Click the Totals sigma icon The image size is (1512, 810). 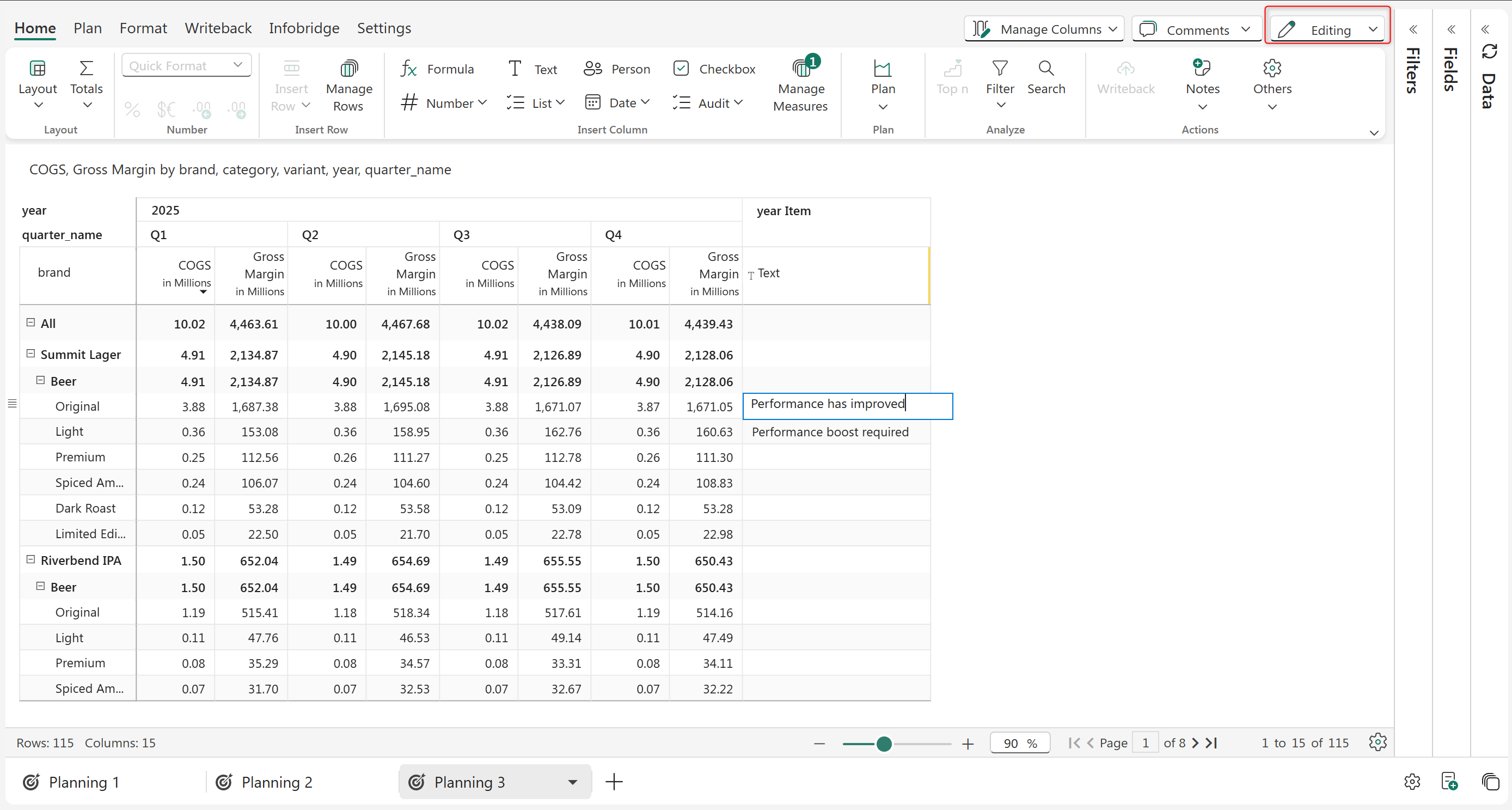[x=86, y=68]
